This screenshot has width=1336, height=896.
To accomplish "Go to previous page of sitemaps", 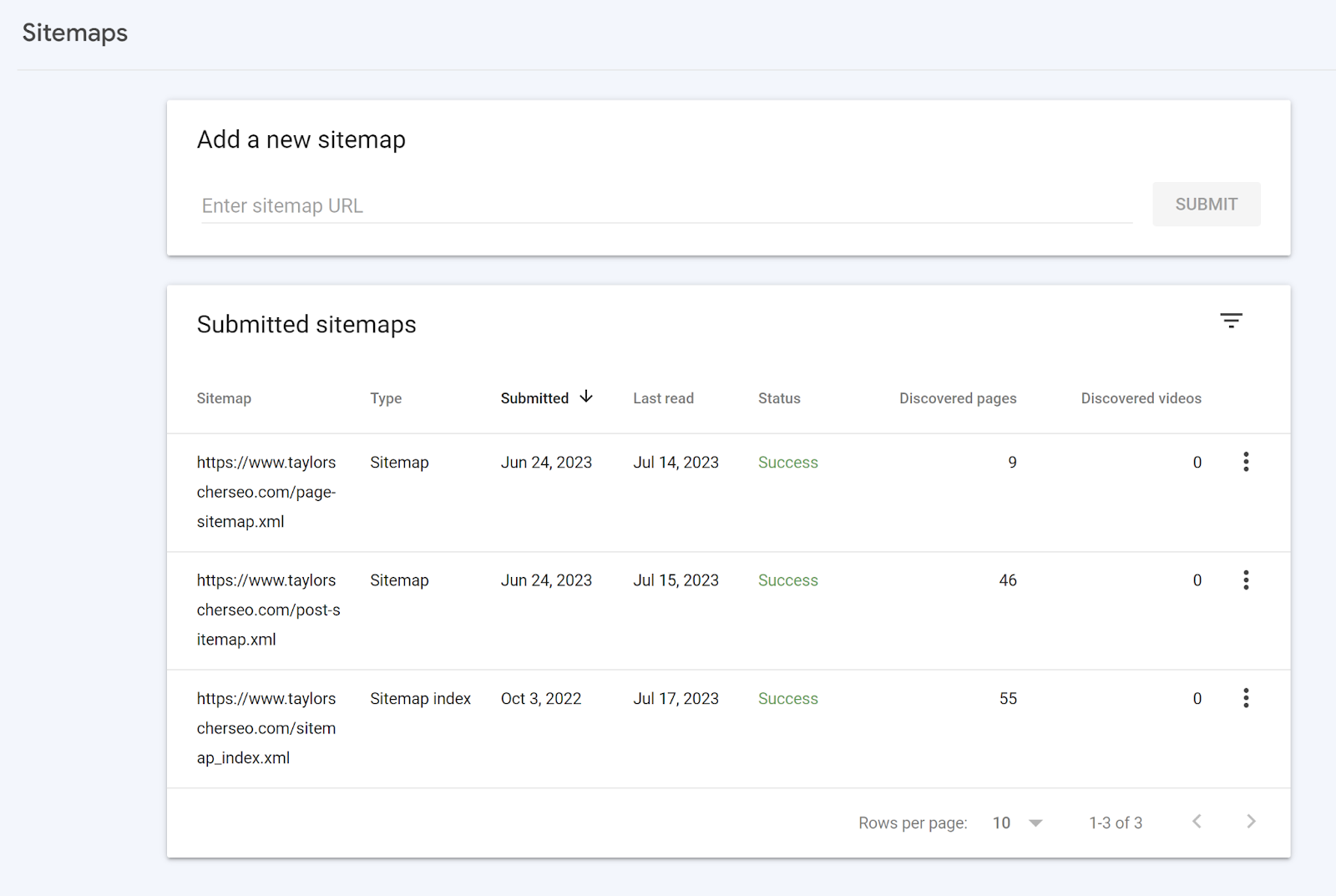I will point(1197,822).
